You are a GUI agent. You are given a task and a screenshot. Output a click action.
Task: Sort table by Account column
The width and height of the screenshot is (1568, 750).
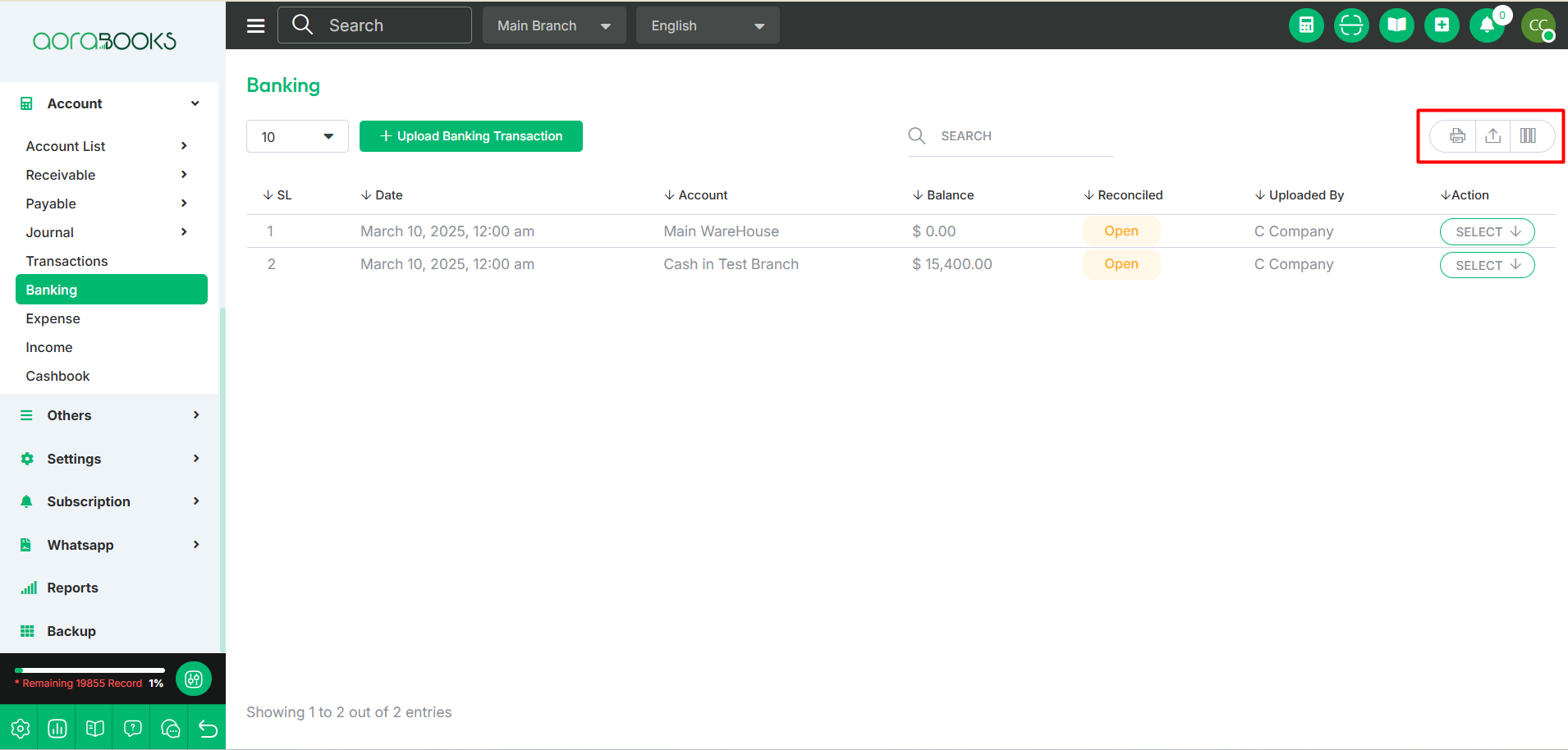click(695, 195)
